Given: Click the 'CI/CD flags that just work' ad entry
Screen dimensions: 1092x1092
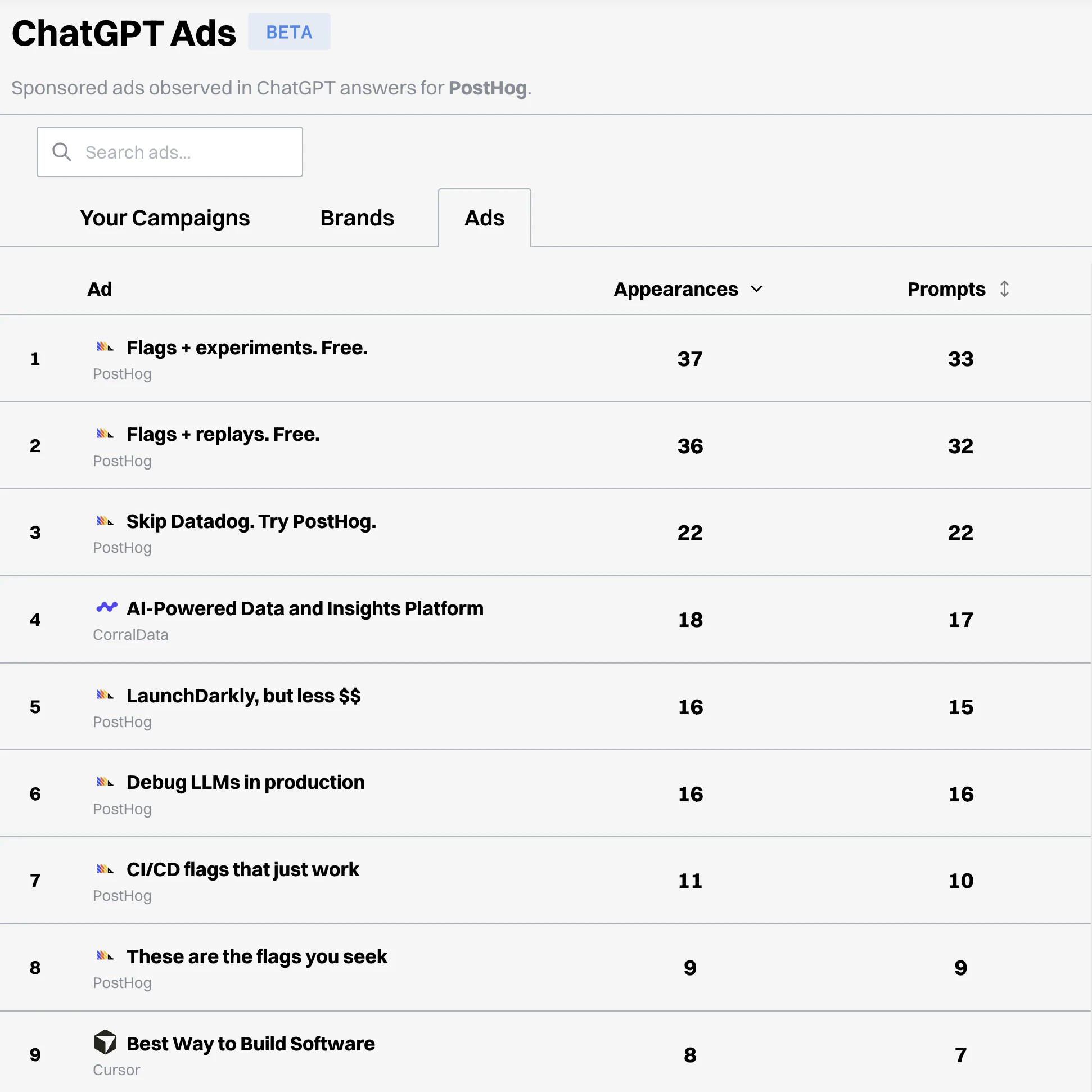Looking at the screenshot, I should click(x=242, y=869).
